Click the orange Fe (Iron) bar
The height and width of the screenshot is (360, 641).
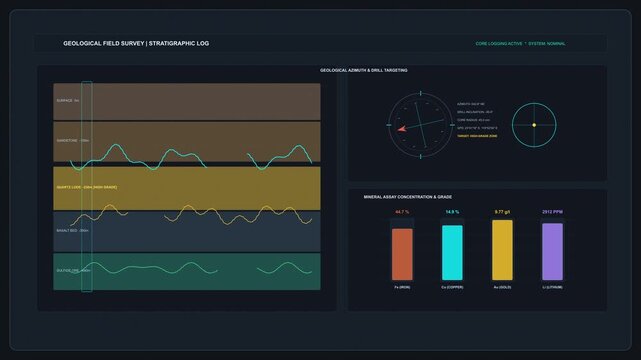tap(402, 254)
